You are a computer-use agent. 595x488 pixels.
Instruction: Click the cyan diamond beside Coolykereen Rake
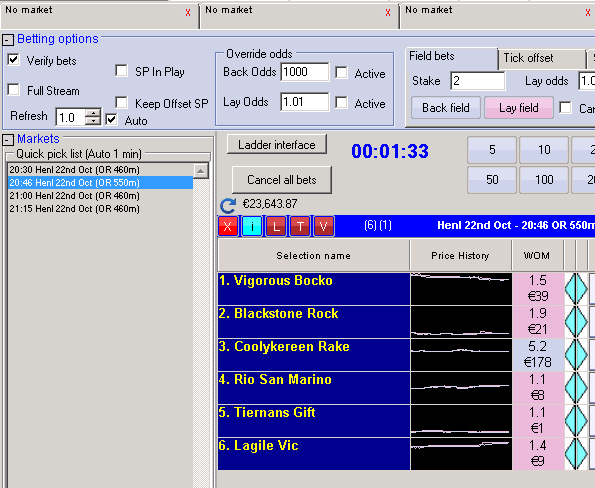pos(576,355)
